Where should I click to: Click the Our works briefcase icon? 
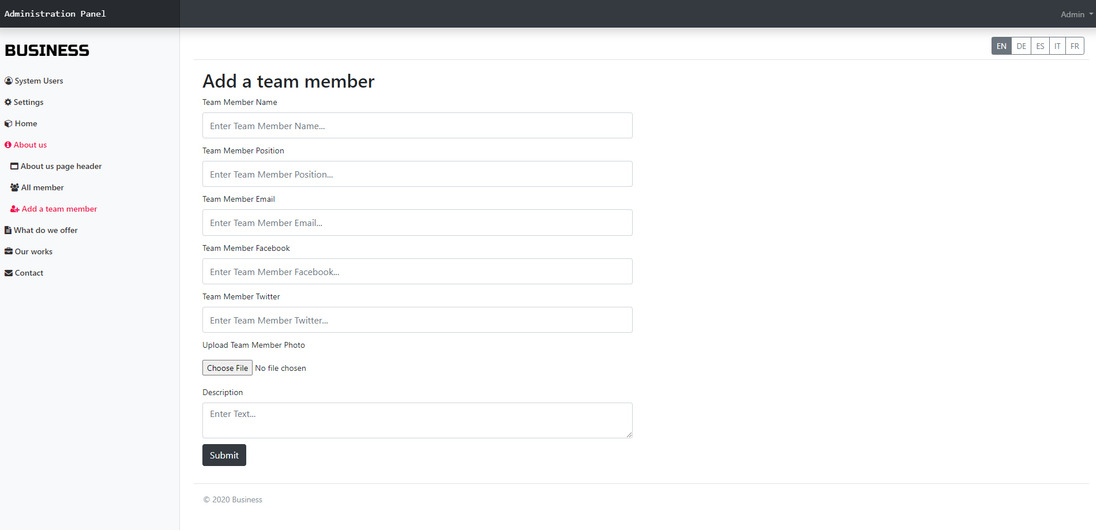click(8, 252)
